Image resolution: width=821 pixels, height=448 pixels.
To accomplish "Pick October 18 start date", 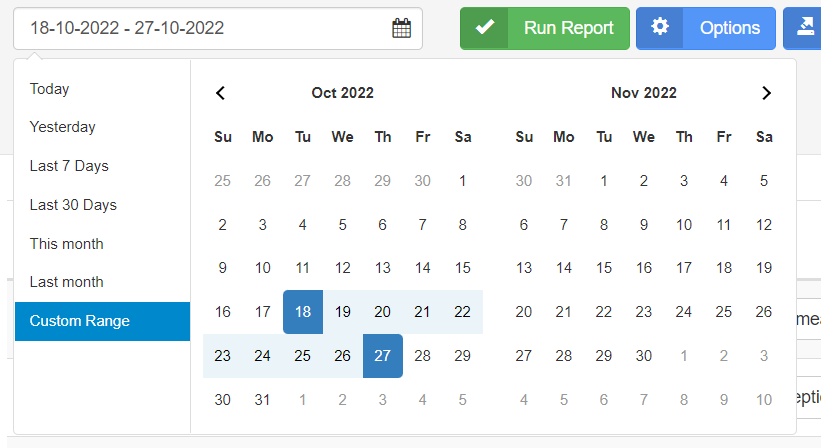I will click(x=303, y=312).
